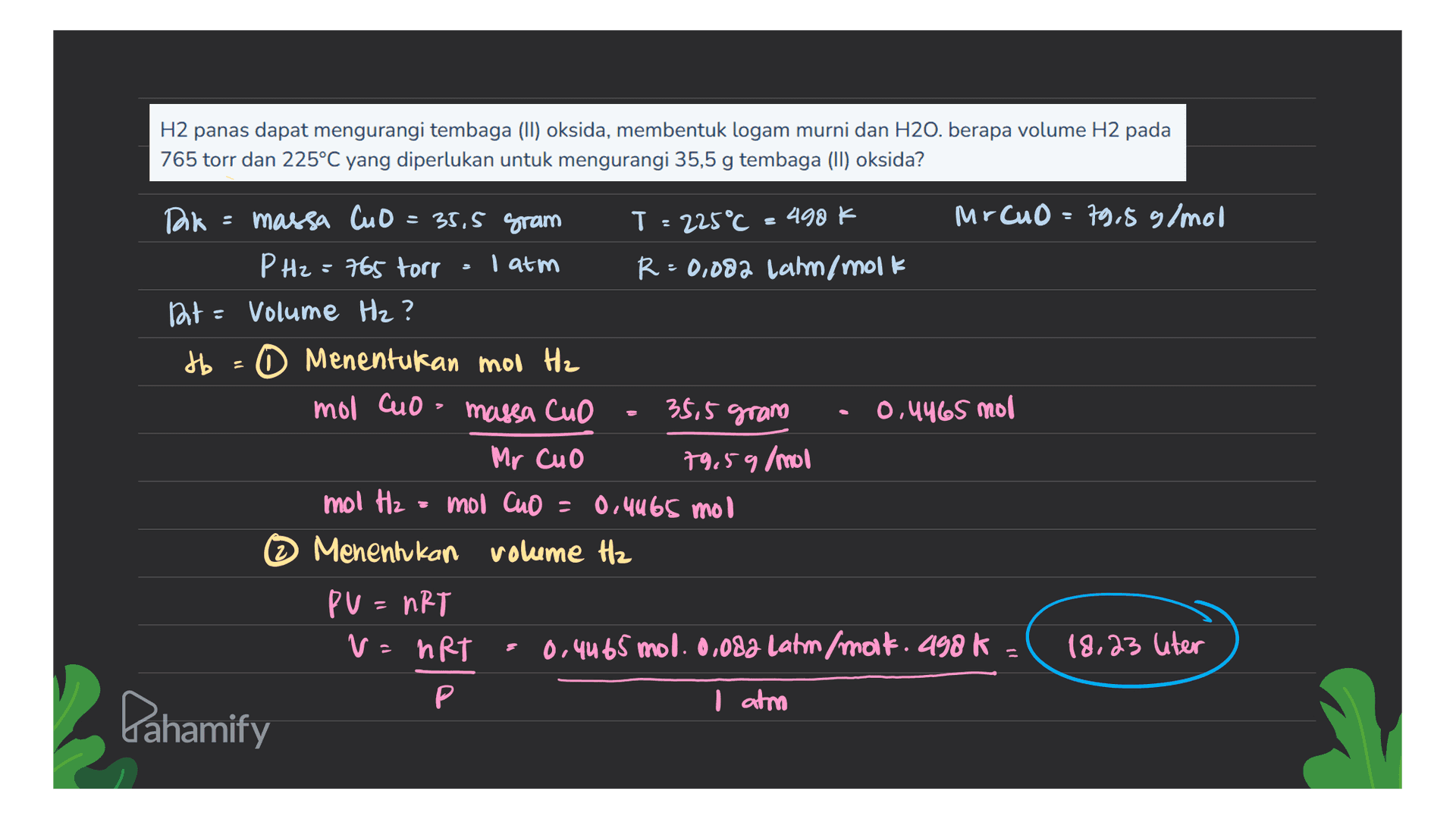The width and height of the screenshot is (1456, 819).
Task: Click the circled number 2 step marker
Action: [x=281, y=551]
